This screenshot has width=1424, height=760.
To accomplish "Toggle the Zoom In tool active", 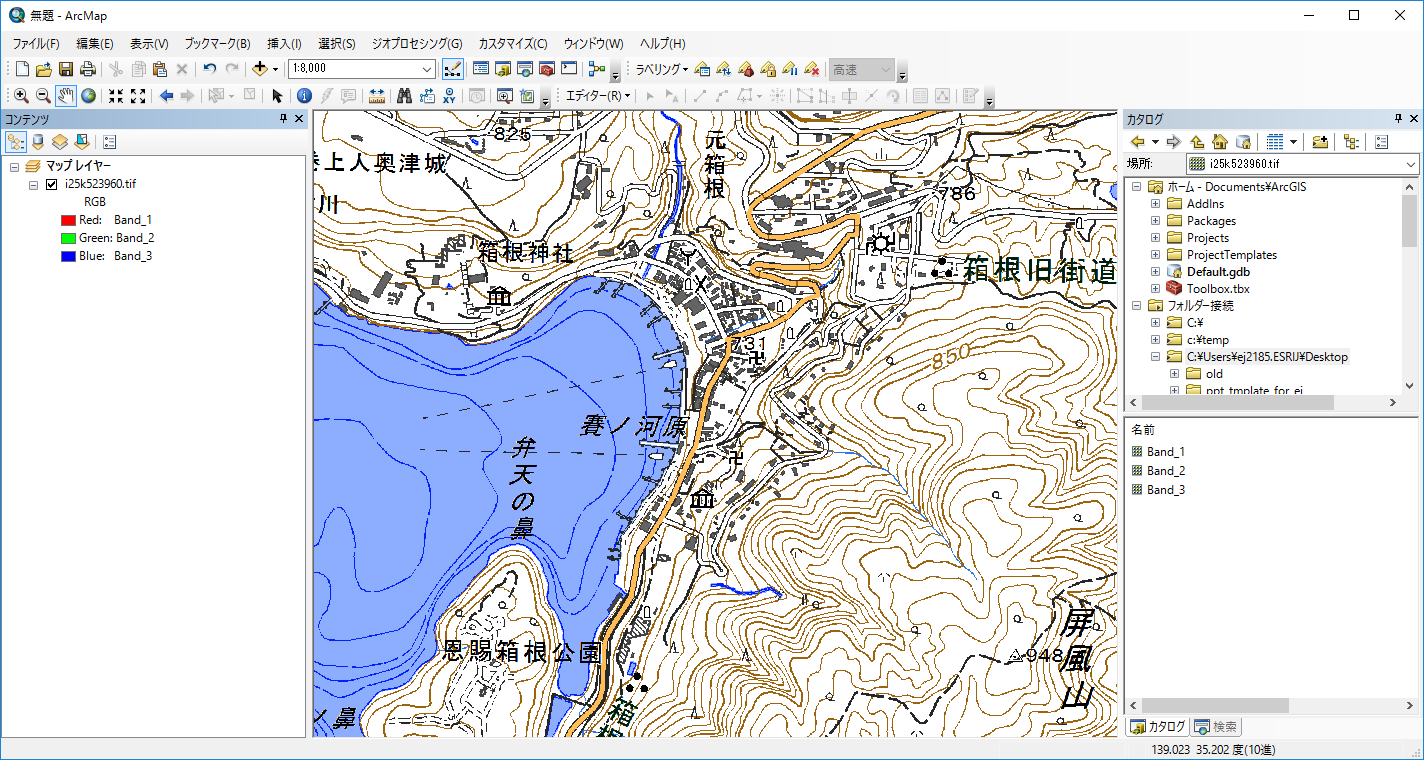I will click(22, 96).
